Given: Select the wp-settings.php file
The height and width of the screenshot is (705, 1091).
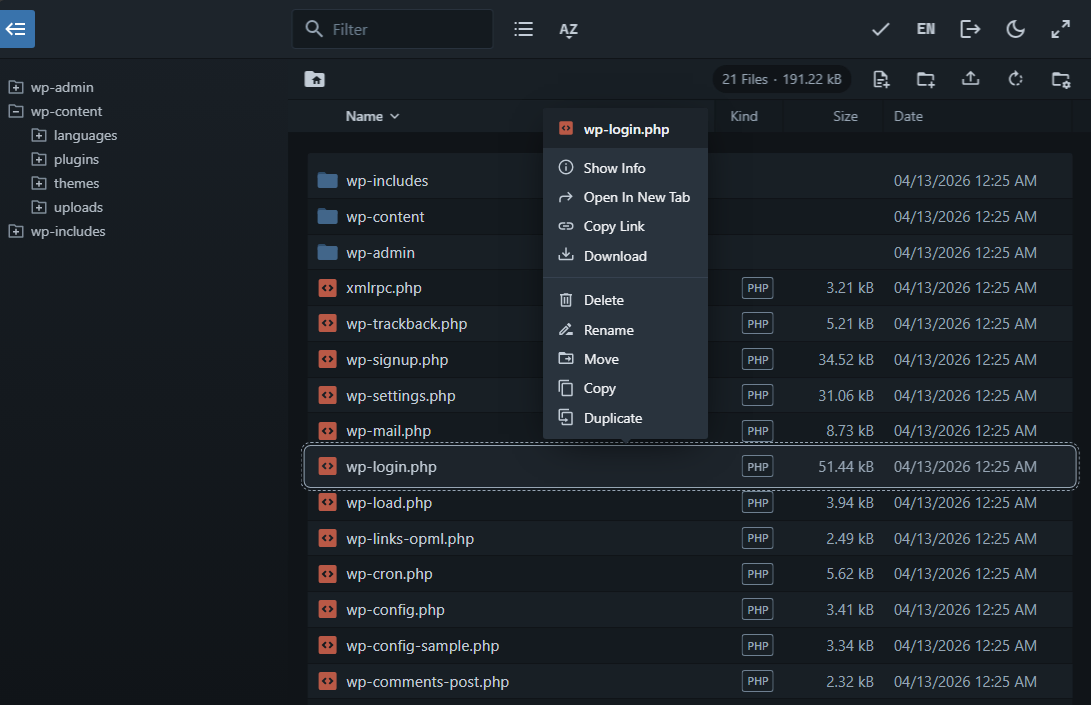Looking at the screenshot, I should tap(690, 395).
